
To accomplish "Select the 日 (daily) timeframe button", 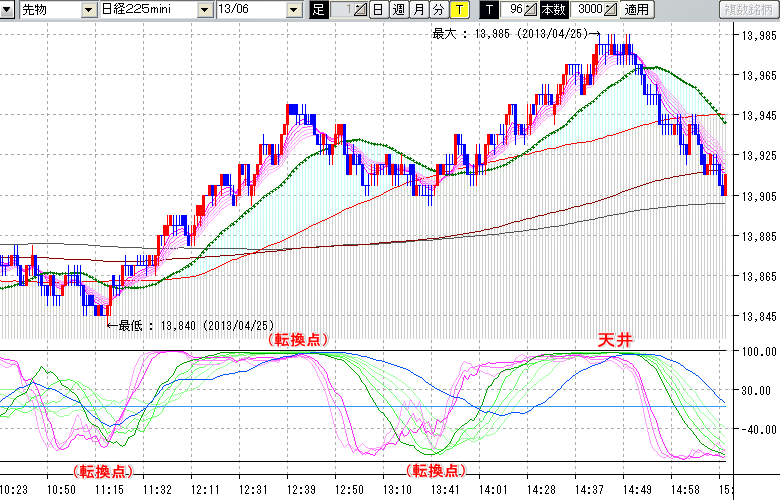I will [377, 10].
